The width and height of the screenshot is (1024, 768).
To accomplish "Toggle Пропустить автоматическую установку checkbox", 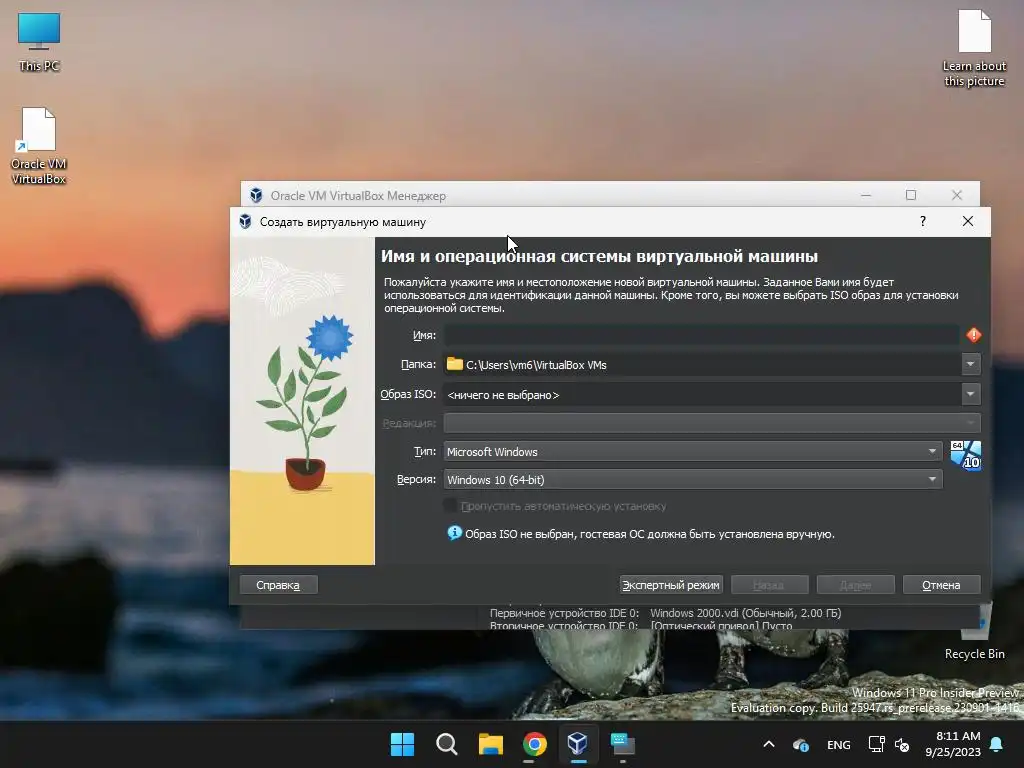I will (x=451, y=505).
